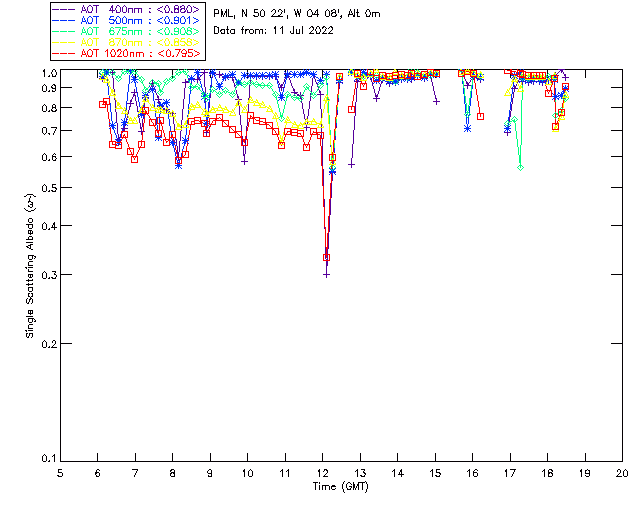Click the station text "PML, N 50 22', W 04 08', Alt 0m"
The image size is (640, 512).
(297, 13)
